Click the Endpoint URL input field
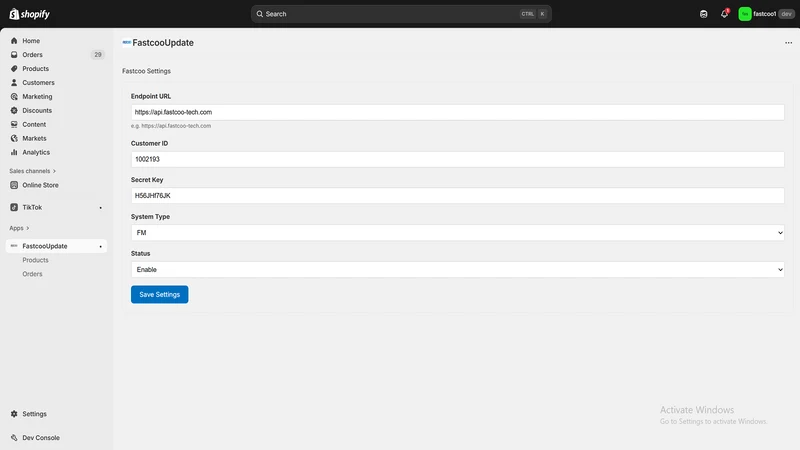Image resolution: width=800 pixels, height=450 pixels. (458, 112)
